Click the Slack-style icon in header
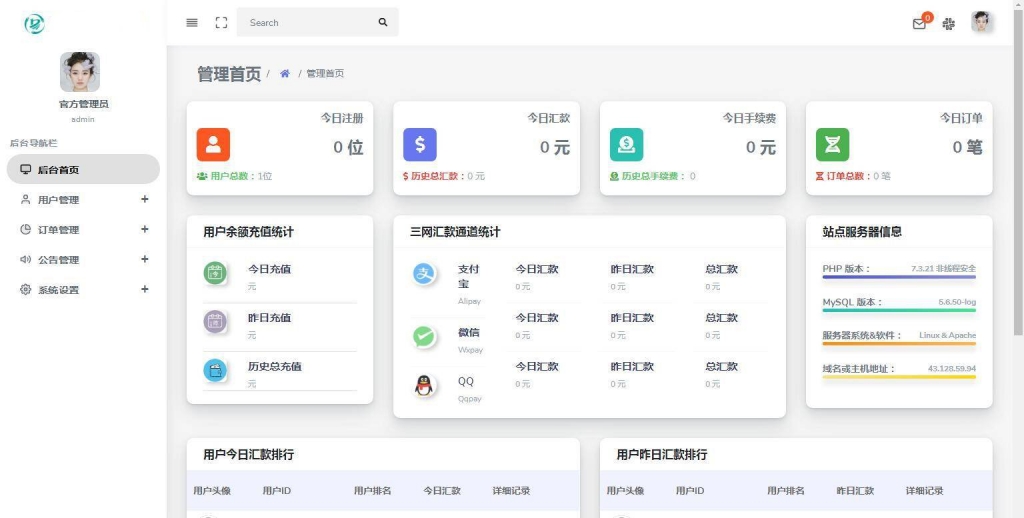Image resolution: width=1024 pixels, height=518 pixels. coord(949,24)
